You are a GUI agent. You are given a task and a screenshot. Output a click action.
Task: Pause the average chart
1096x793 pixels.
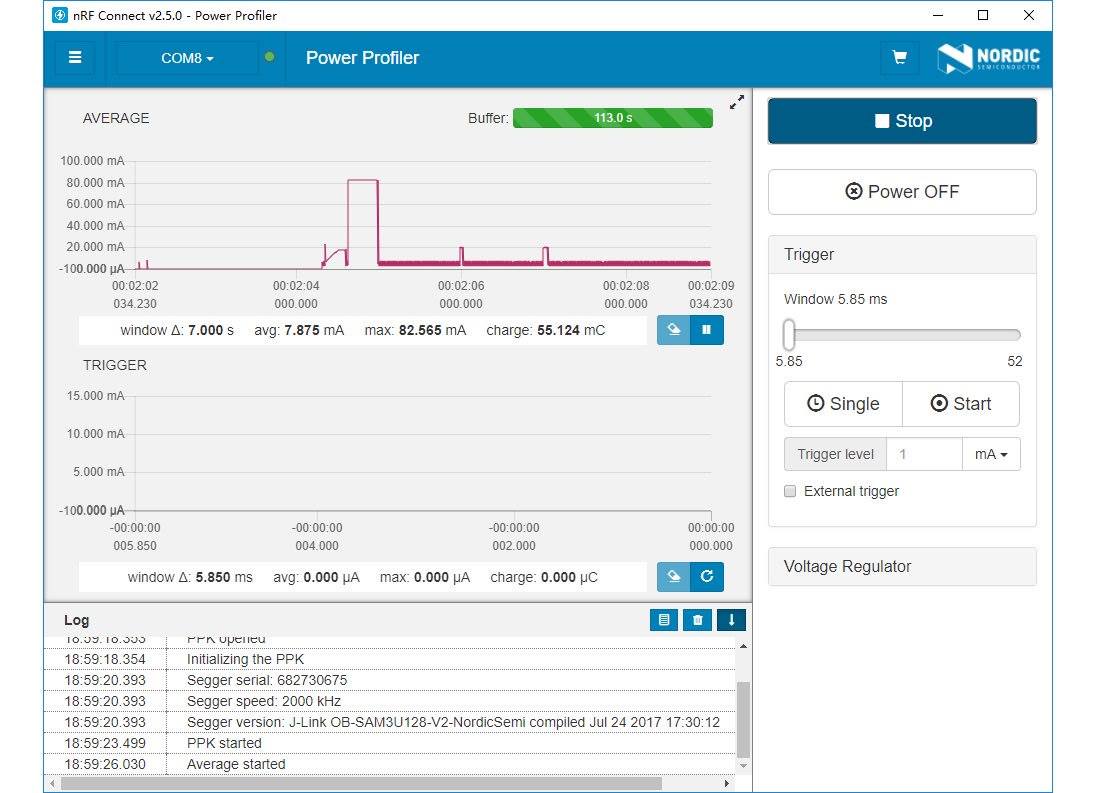tap(707, 330)
